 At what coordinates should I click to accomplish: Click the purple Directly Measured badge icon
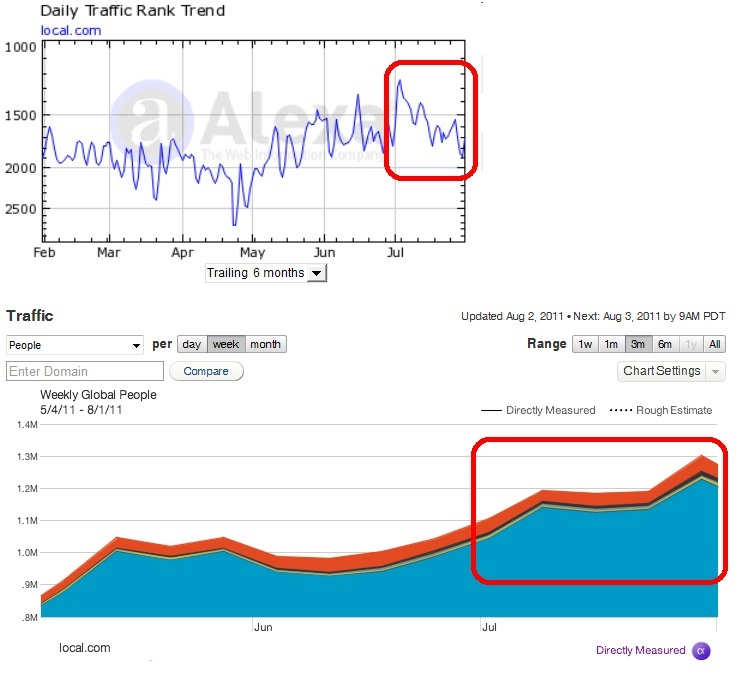click(701, 651)
